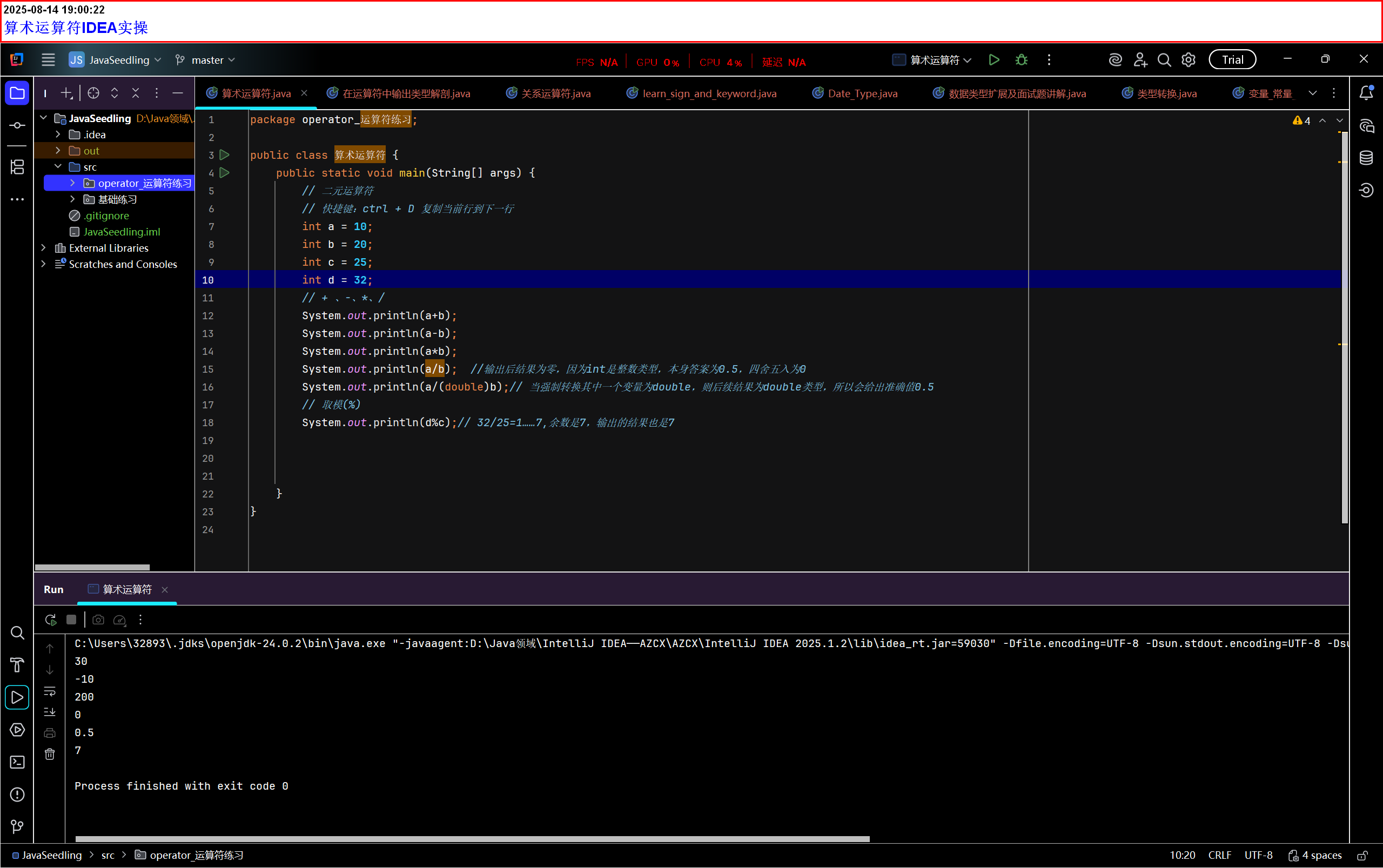Open the Terminal tool window
1383x868 pixels.
pos(17,762)
